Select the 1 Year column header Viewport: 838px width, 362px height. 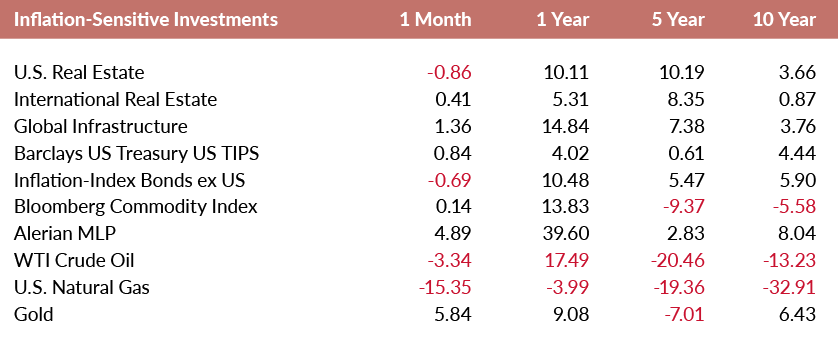563,20
